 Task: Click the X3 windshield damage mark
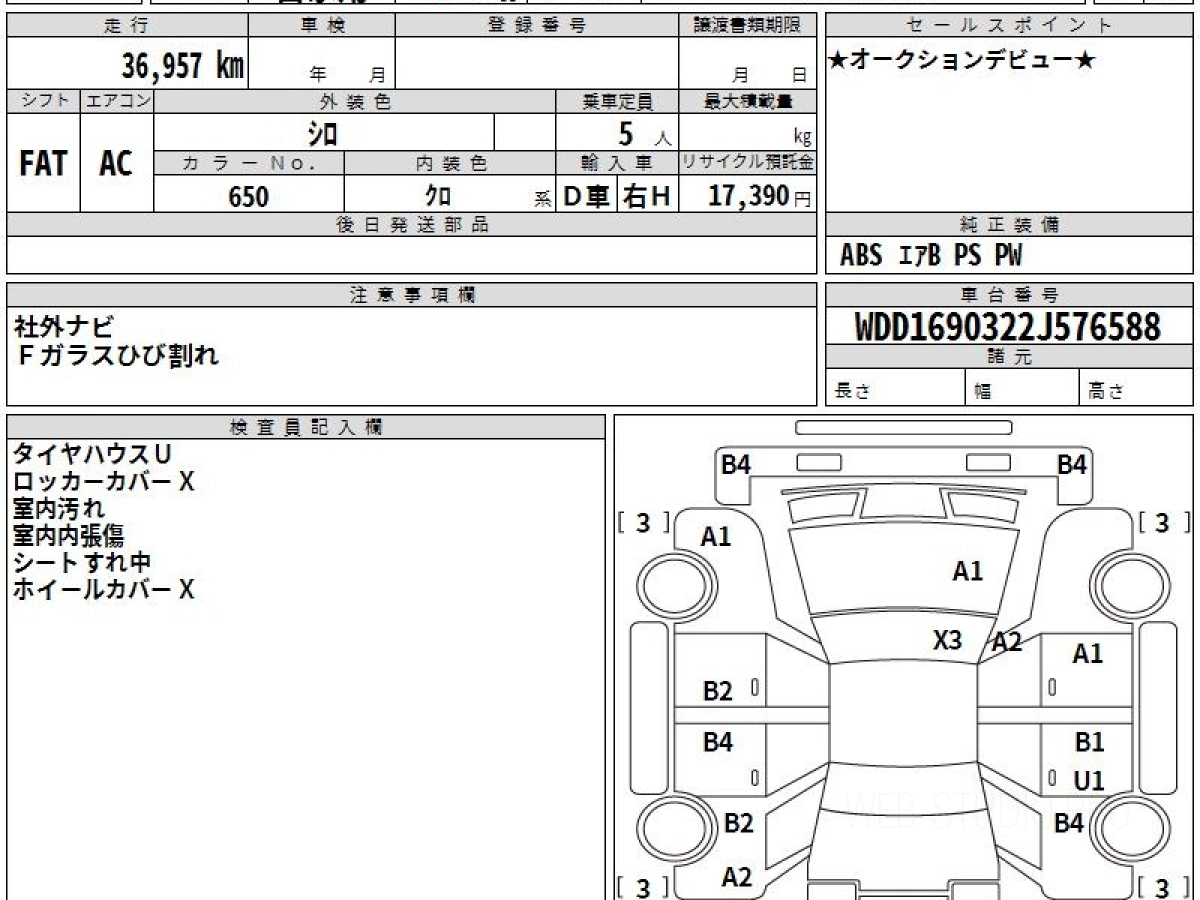point(947,640)
